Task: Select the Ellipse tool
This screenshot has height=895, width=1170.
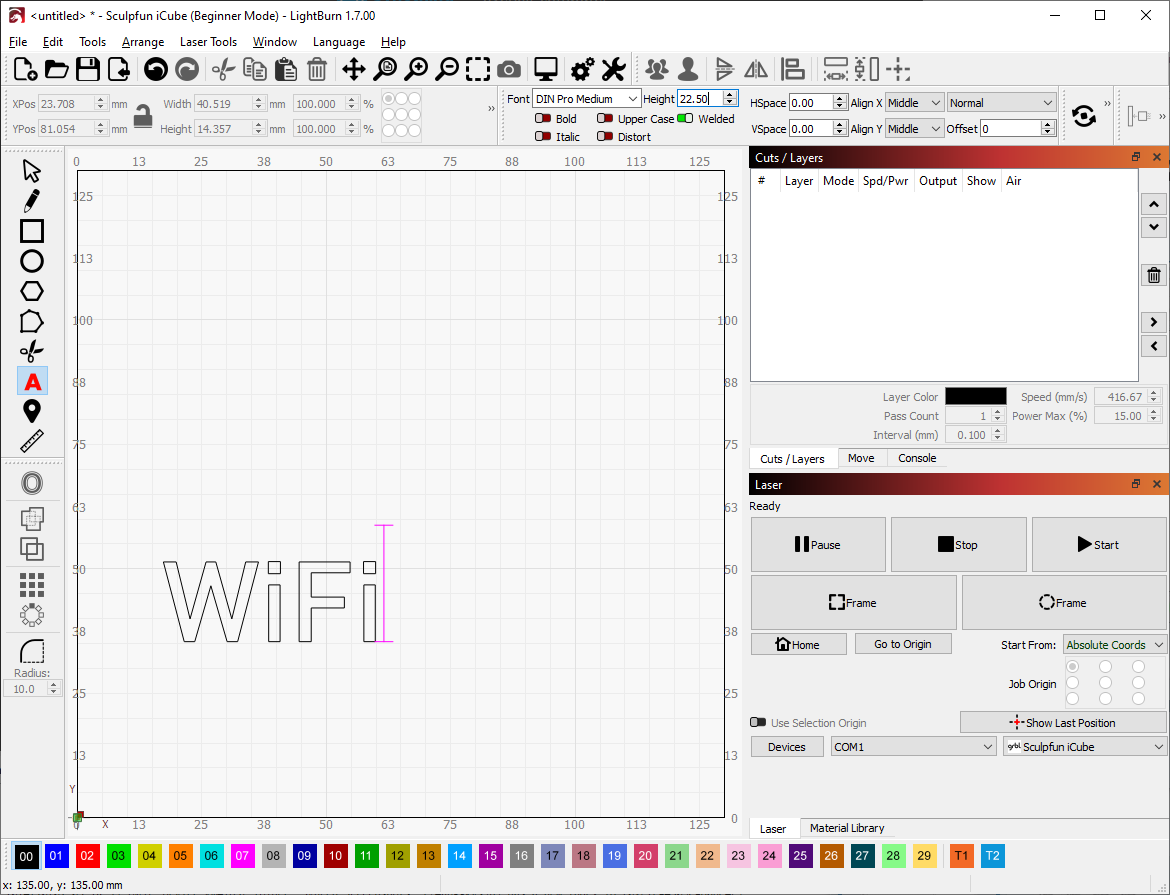Action: [x=32, y=261]
